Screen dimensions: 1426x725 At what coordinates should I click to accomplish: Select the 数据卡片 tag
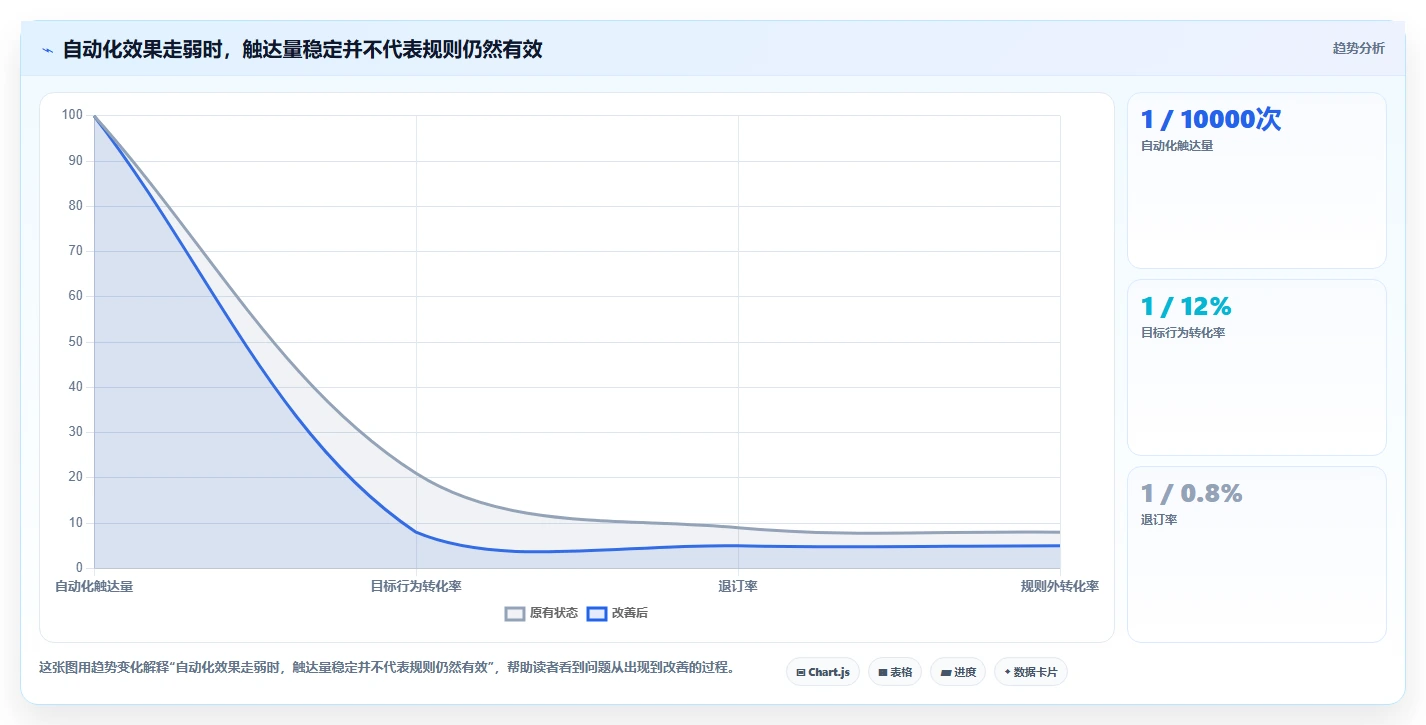point(1031,672)
